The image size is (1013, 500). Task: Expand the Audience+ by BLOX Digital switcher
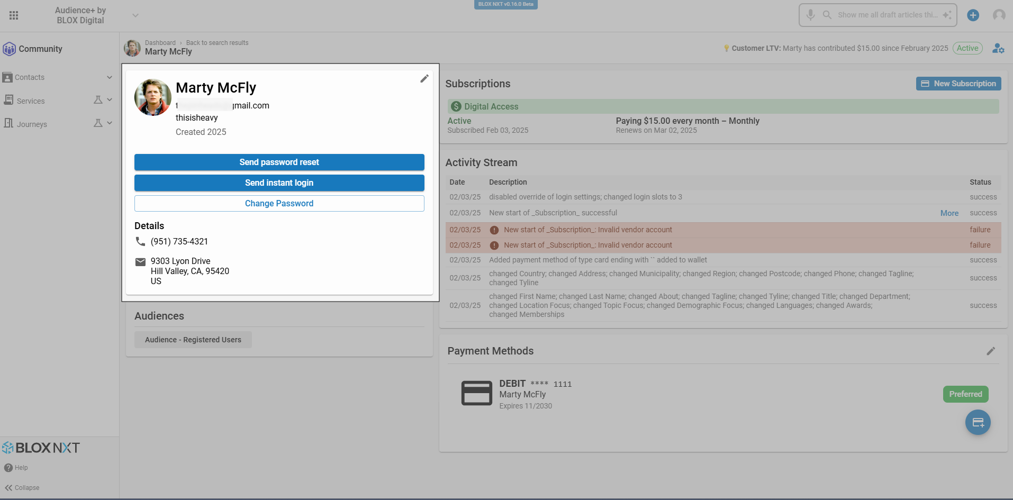tap(135, 15)
